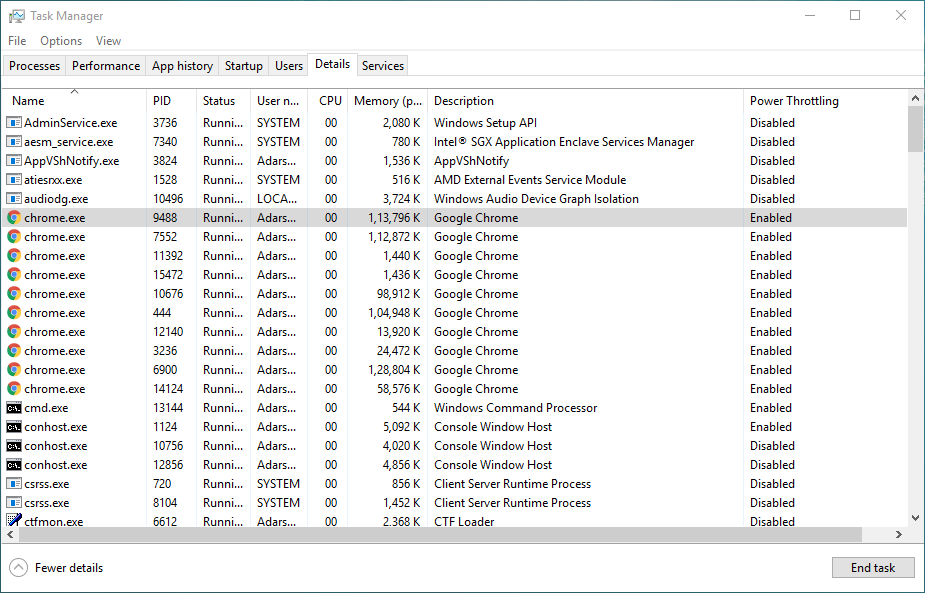The image size is (925, 593).
Task: Collapse view with Fewer details chevron
Action: tap(19, 568)
